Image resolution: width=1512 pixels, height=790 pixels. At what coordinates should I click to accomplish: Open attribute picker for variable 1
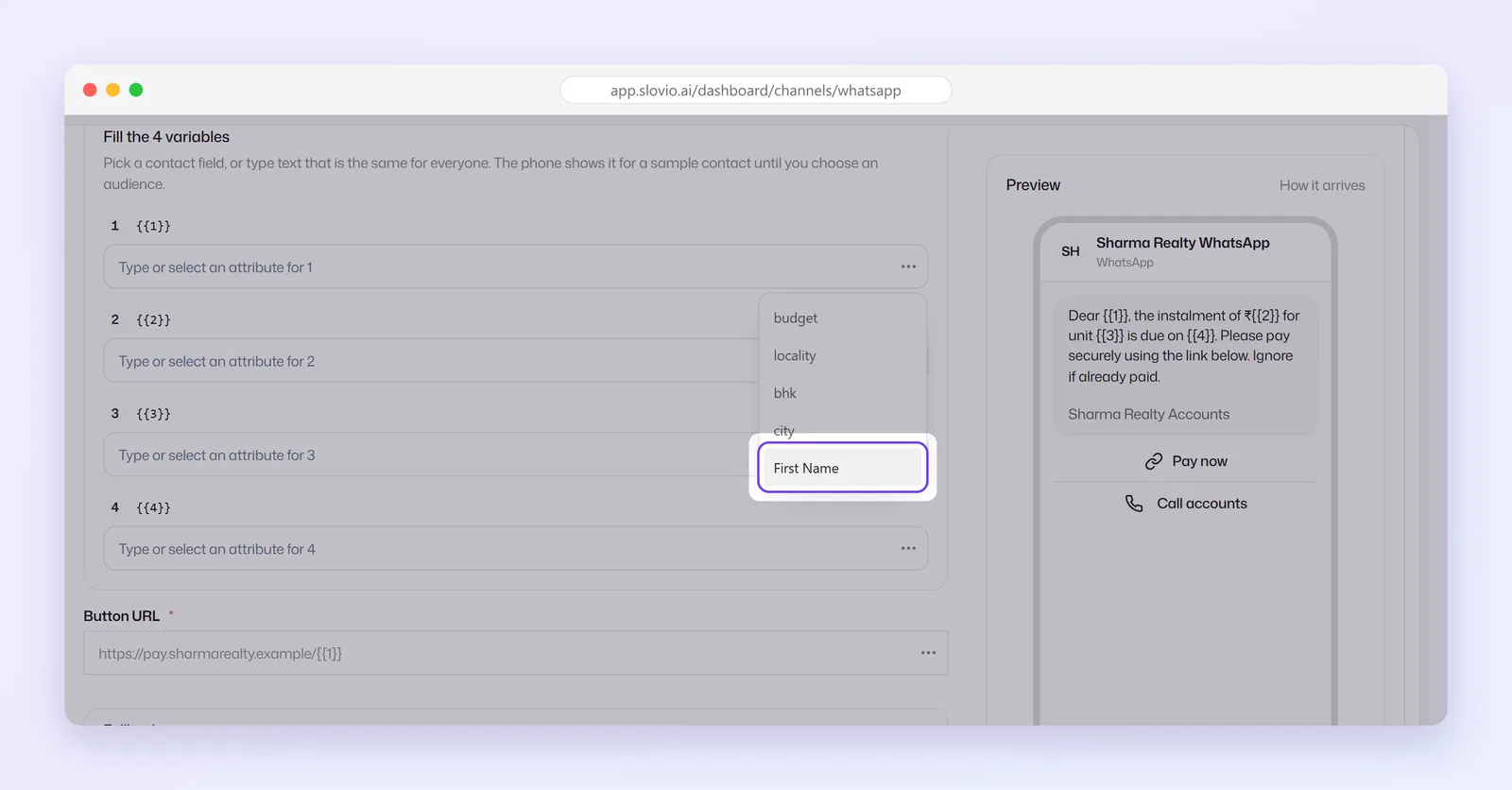pyautogui.click(x=908, y=266)
